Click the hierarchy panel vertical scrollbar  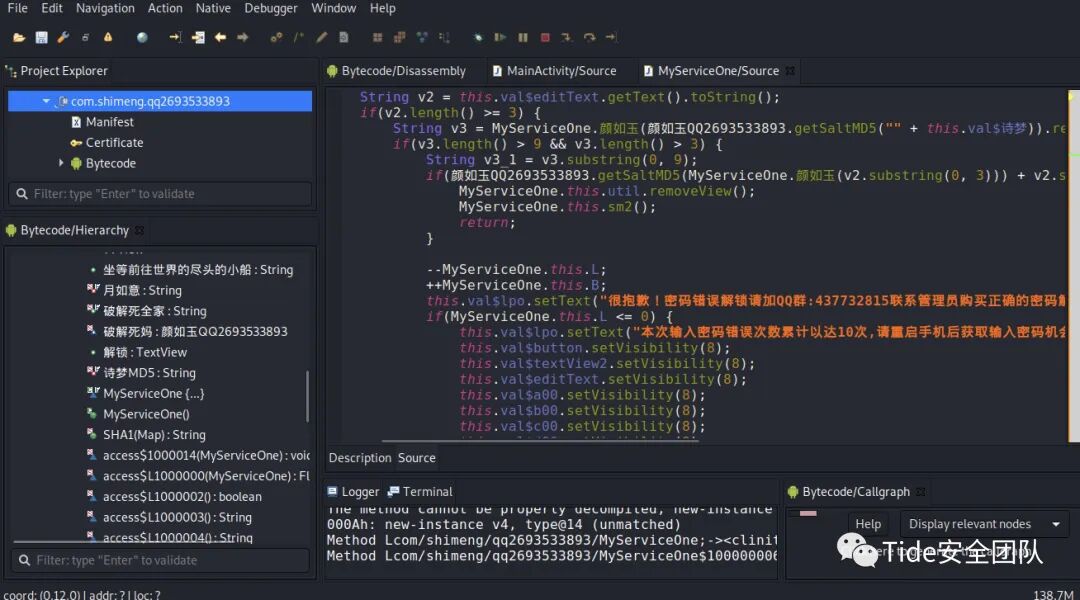[x=307, y=396]
